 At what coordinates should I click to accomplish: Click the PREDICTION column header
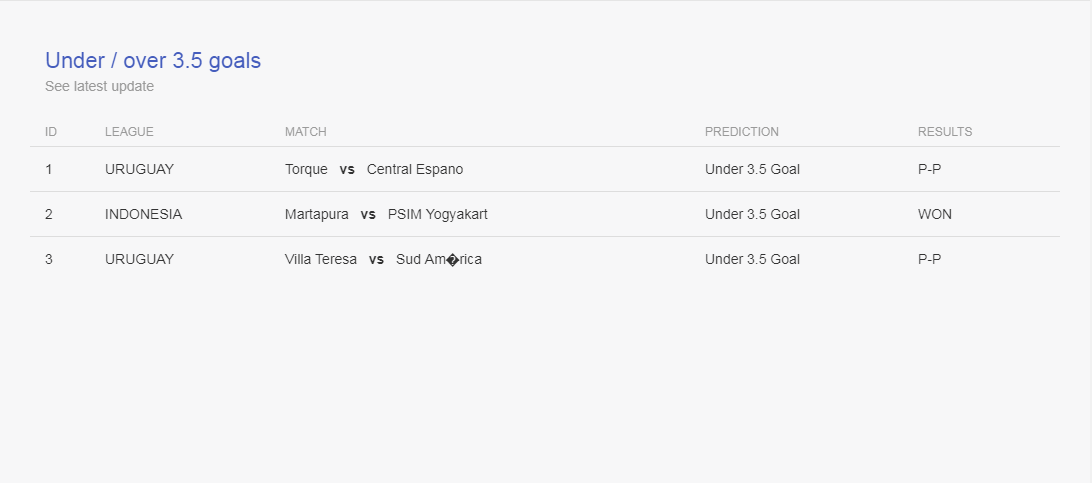(x=742, y=132)
